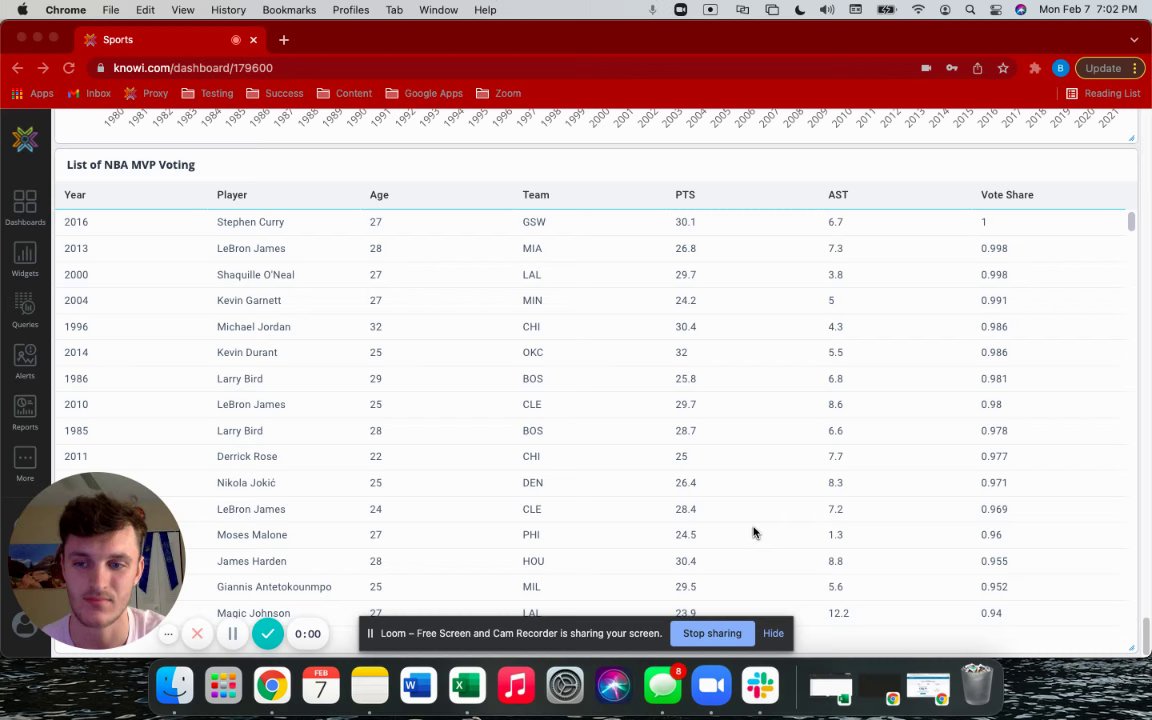Open macOS Control Center icon
The image size is (1152, 720).
996,10
